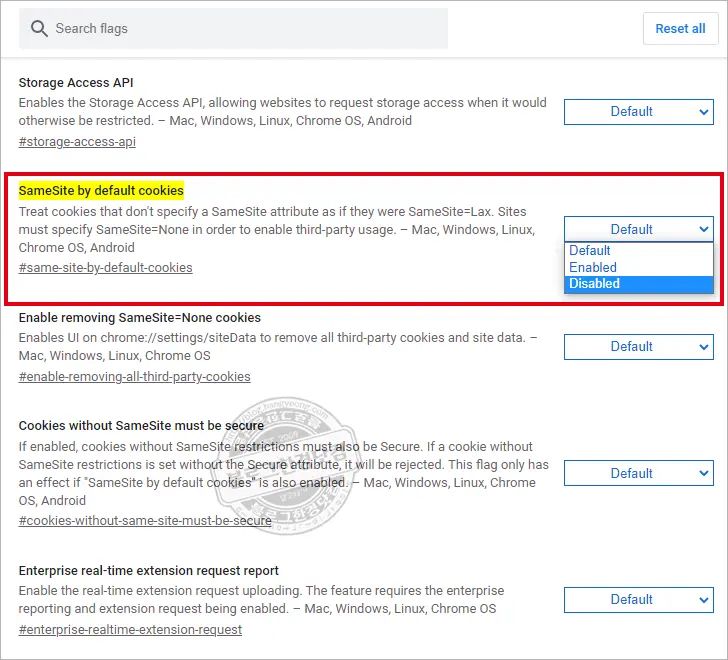Focus the Search flags input field
Image resolution: width=728 pixels, height=660 pixels.
point(240,29)
